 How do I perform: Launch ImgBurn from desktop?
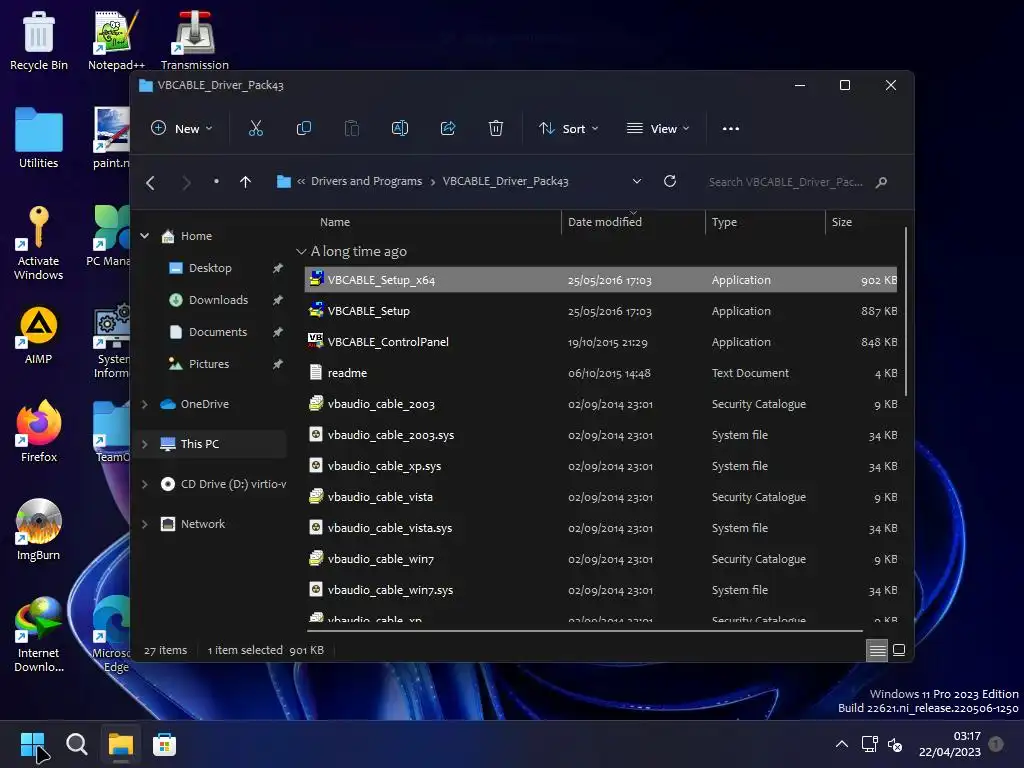pyautogui.click(x=39, y=530)
